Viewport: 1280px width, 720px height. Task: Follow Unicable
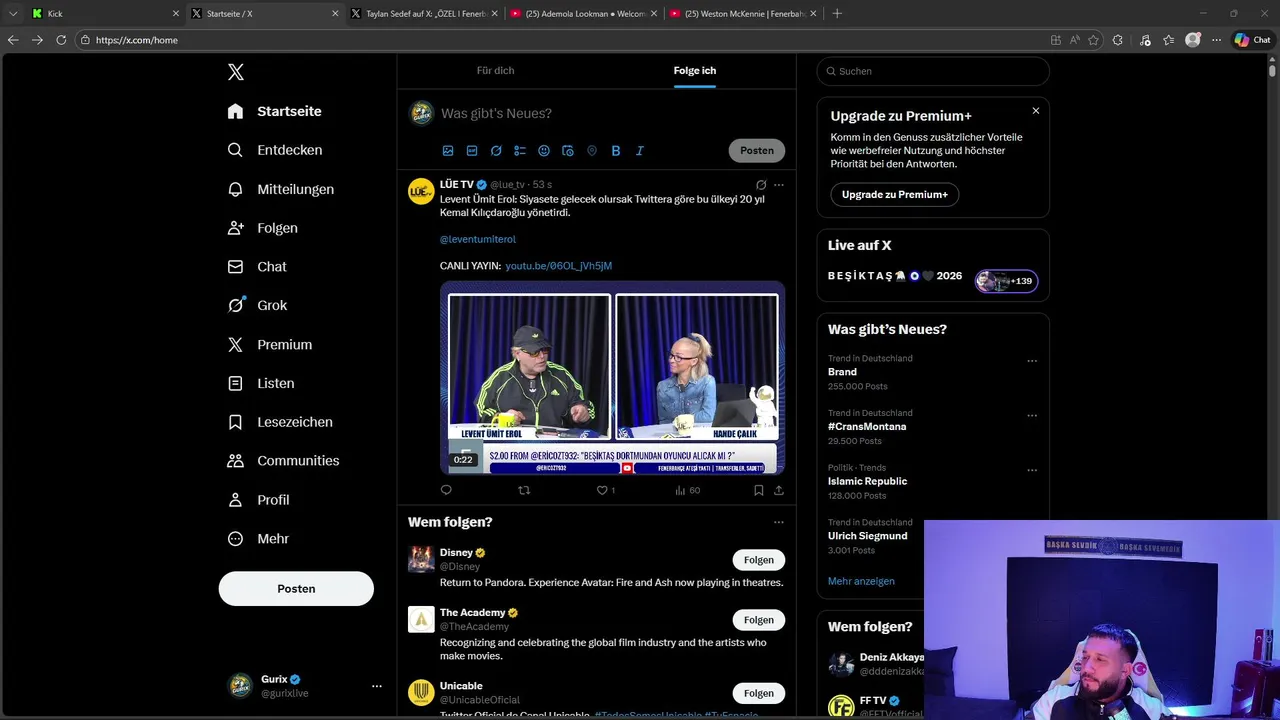pyautogui.click(x=759, y=693)
